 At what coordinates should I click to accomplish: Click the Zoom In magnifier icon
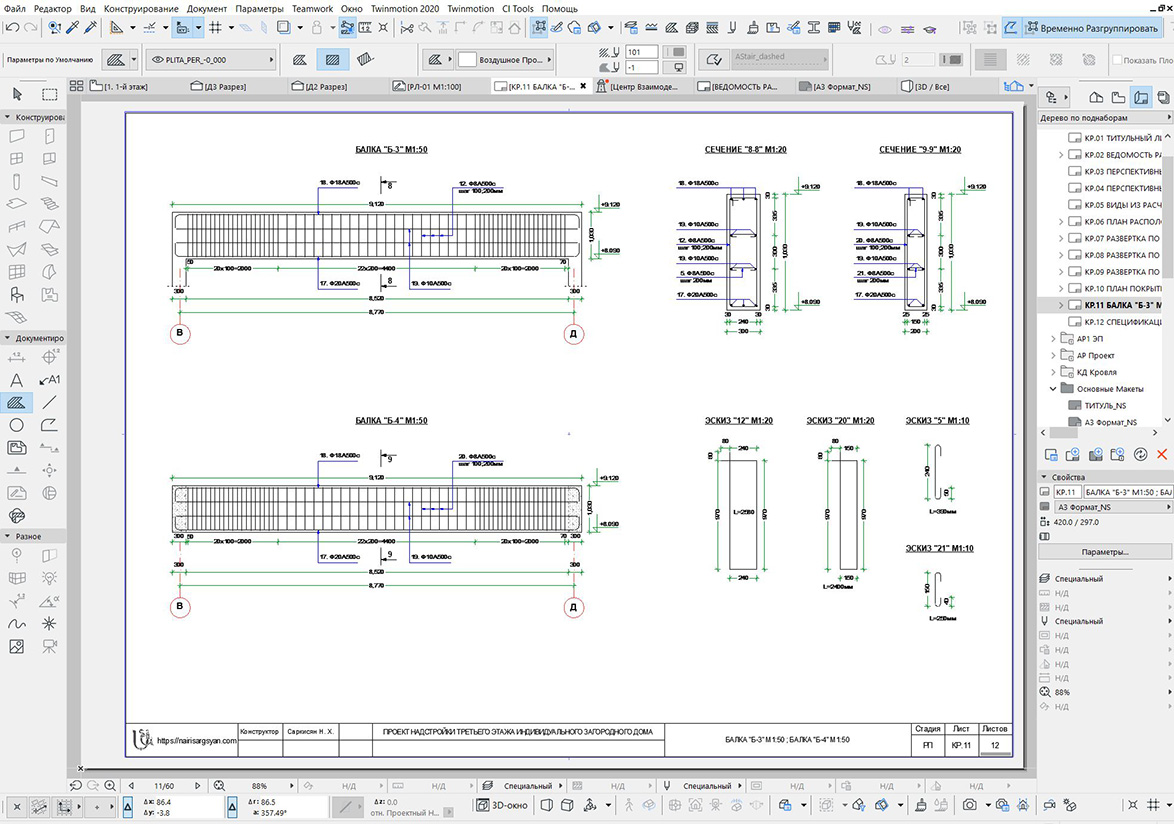(x=110, y=786)
